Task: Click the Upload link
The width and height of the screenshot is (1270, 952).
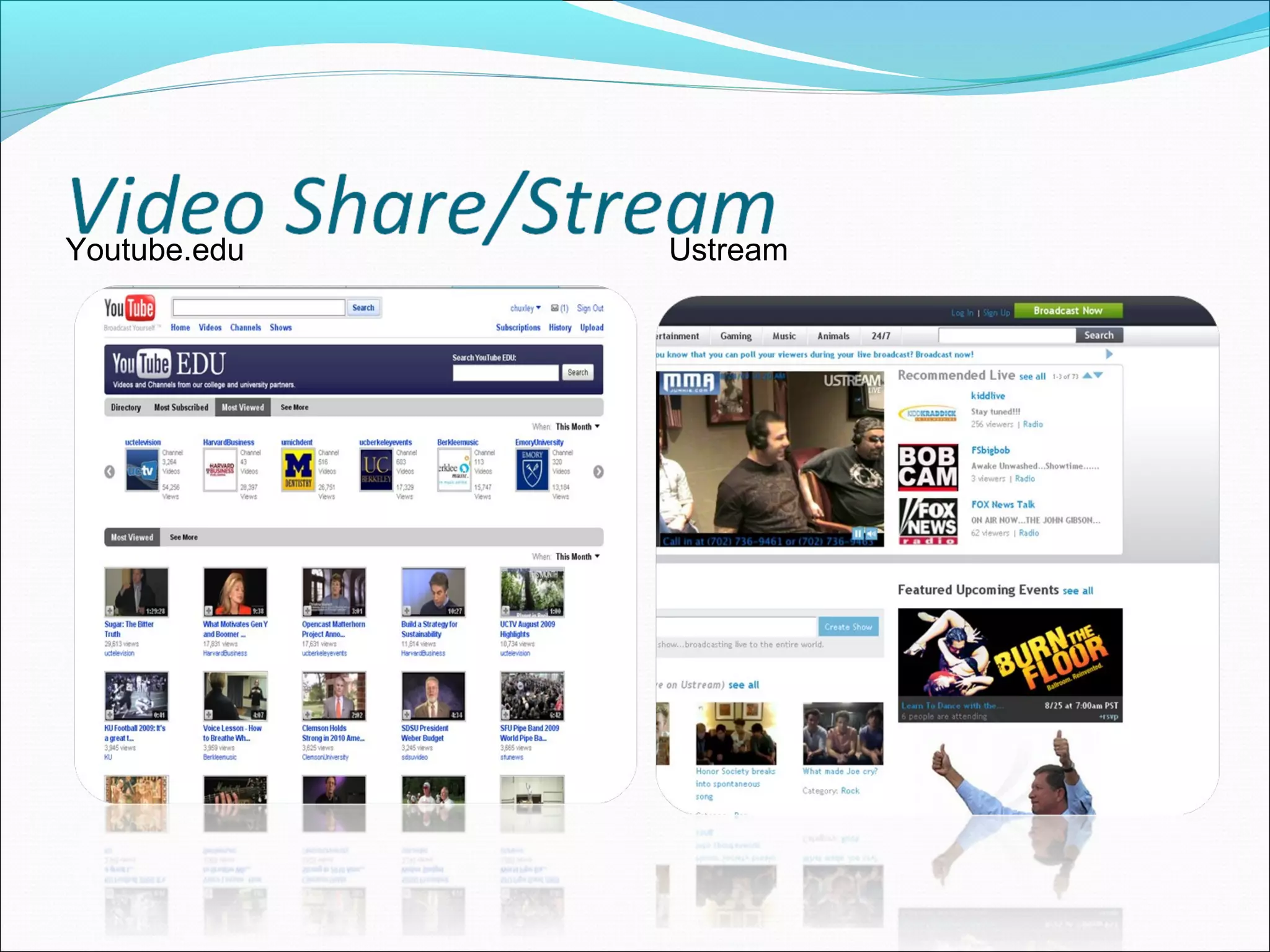Action: [592, 327]
